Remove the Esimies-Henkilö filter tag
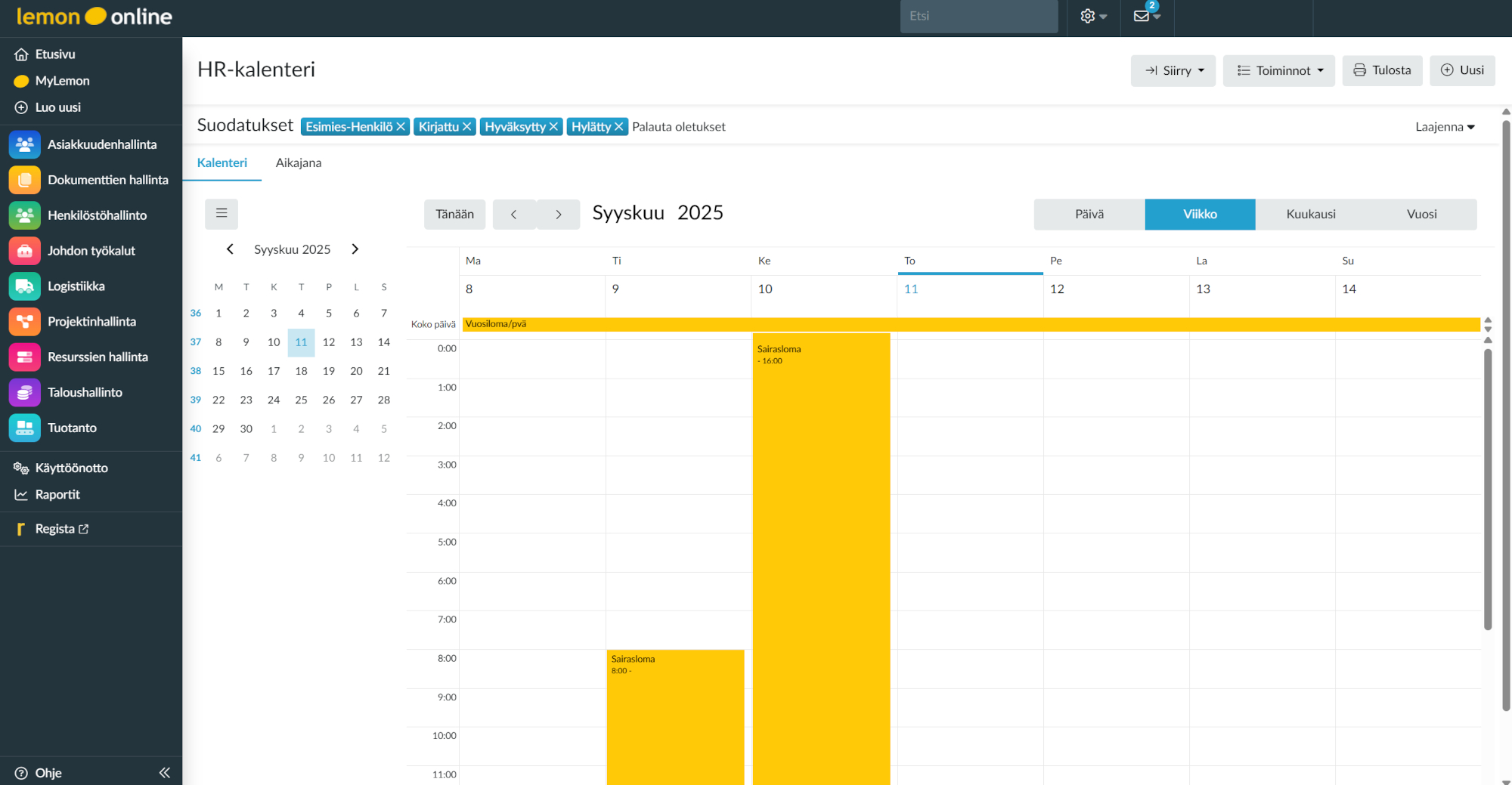Screen dimensions: 1512x785 [x=401, y=127]
